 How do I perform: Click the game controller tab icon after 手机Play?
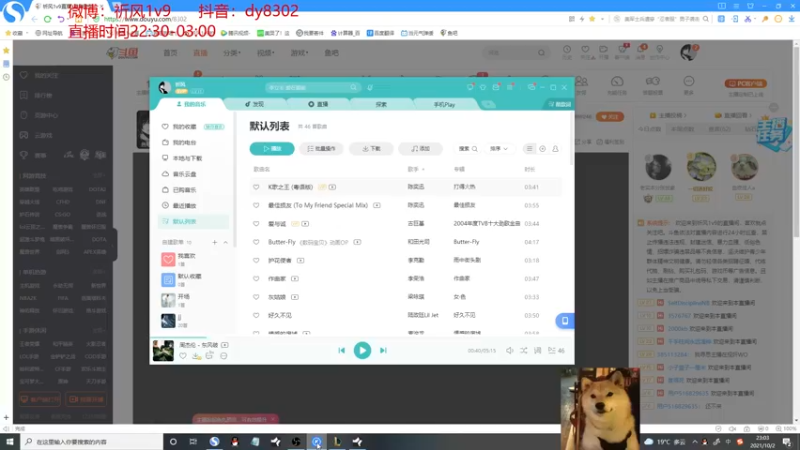[x=488, y=104]
